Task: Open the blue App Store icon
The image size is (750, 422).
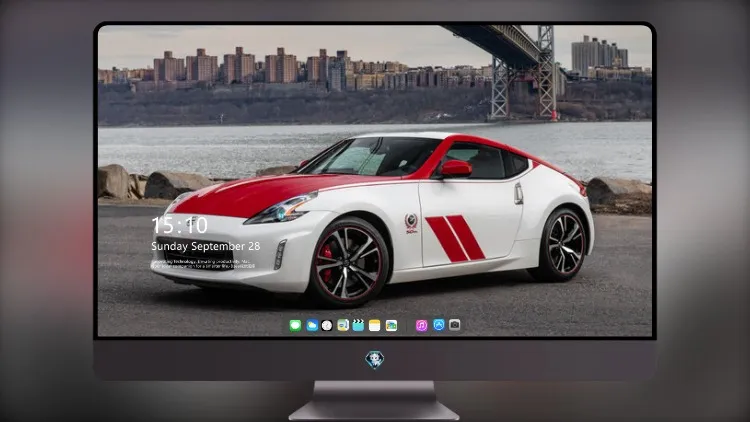Action: click(x=439, y=325)
